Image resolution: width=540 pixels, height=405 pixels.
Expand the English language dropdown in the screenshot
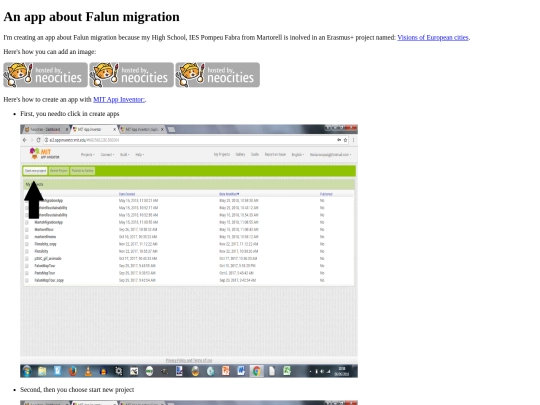point(298,155)
